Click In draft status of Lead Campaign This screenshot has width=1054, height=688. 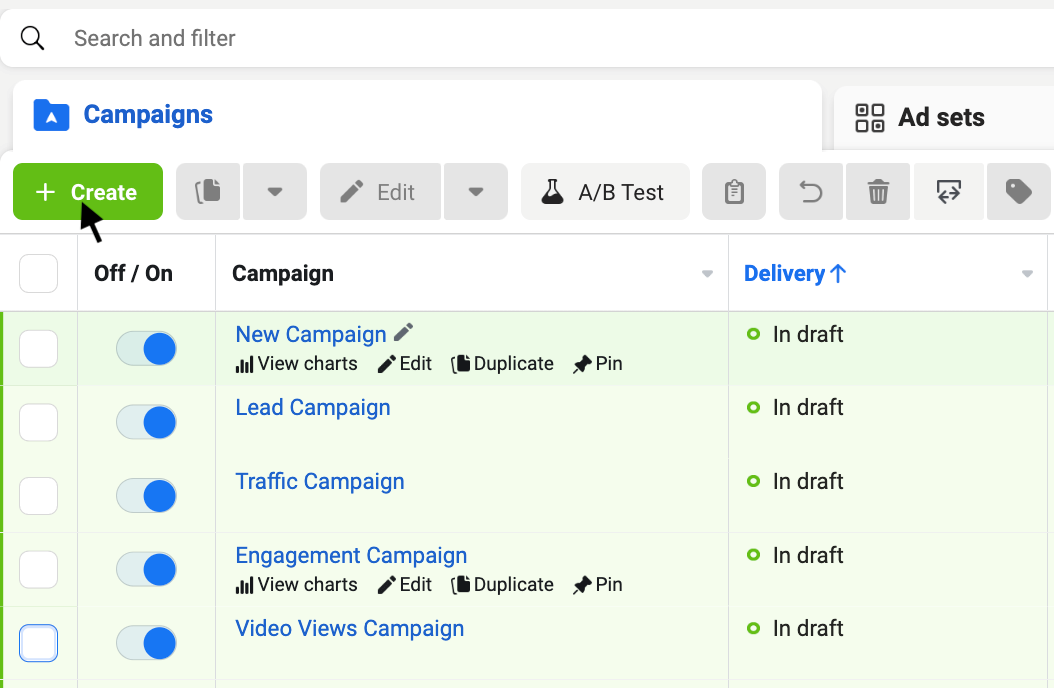click(x=795, y=407)
